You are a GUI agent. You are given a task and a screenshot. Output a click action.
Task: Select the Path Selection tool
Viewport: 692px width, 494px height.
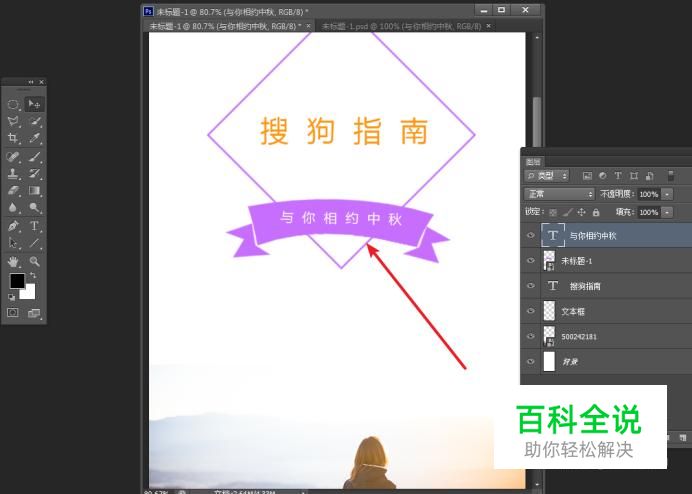point(13,243)
